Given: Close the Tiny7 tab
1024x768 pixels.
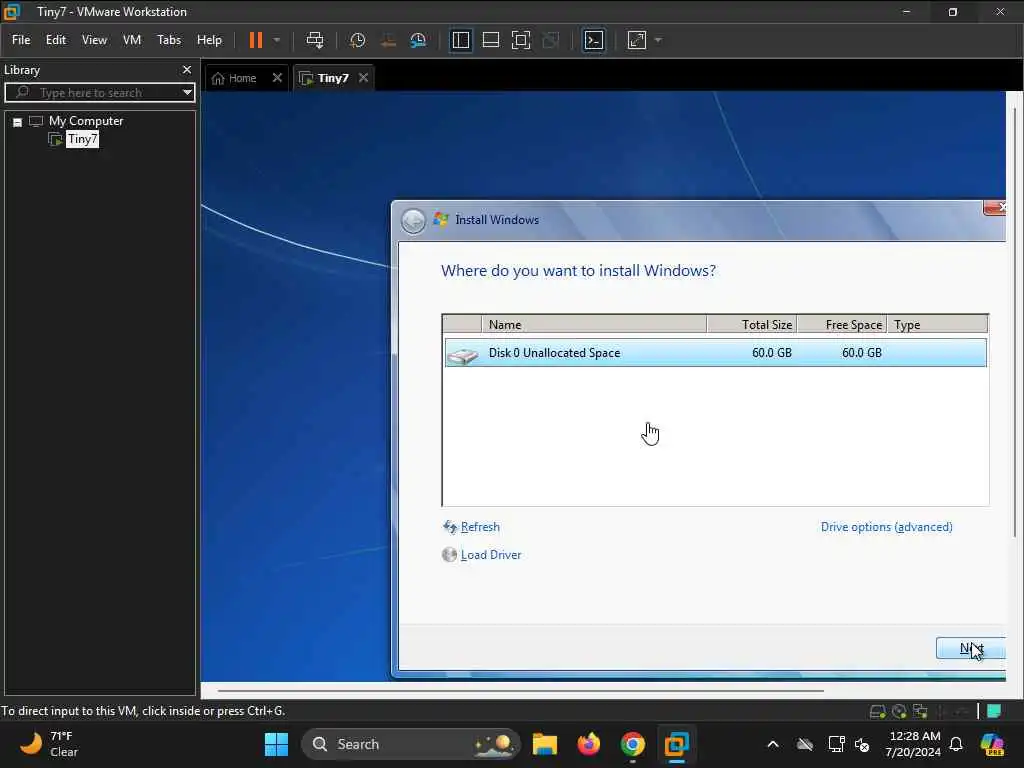Looking at the screenshot, I should (364, 78).
